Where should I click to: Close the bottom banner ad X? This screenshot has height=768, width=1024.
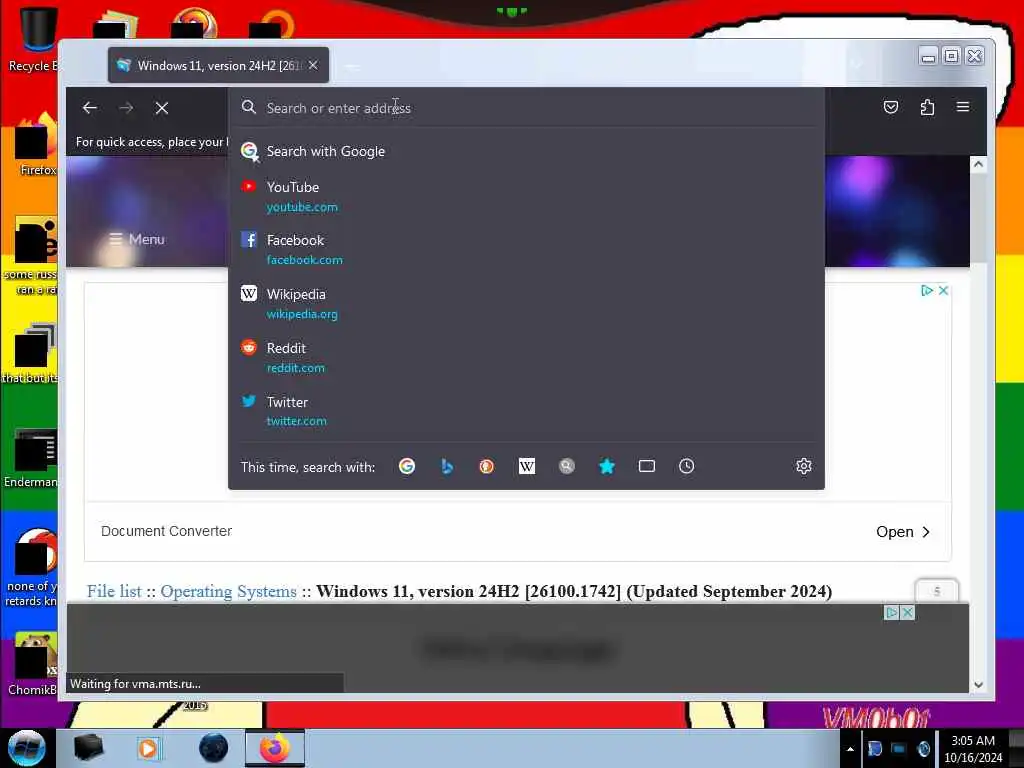(x=907, y=613)
